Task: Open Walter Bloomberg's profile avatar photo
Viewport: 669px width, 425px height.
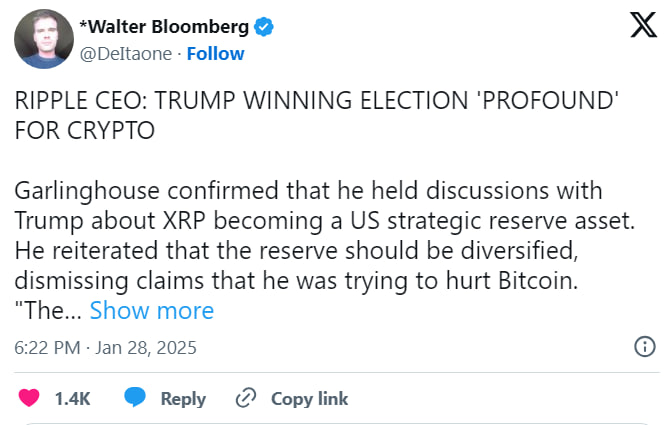Action: coord(41,39)
